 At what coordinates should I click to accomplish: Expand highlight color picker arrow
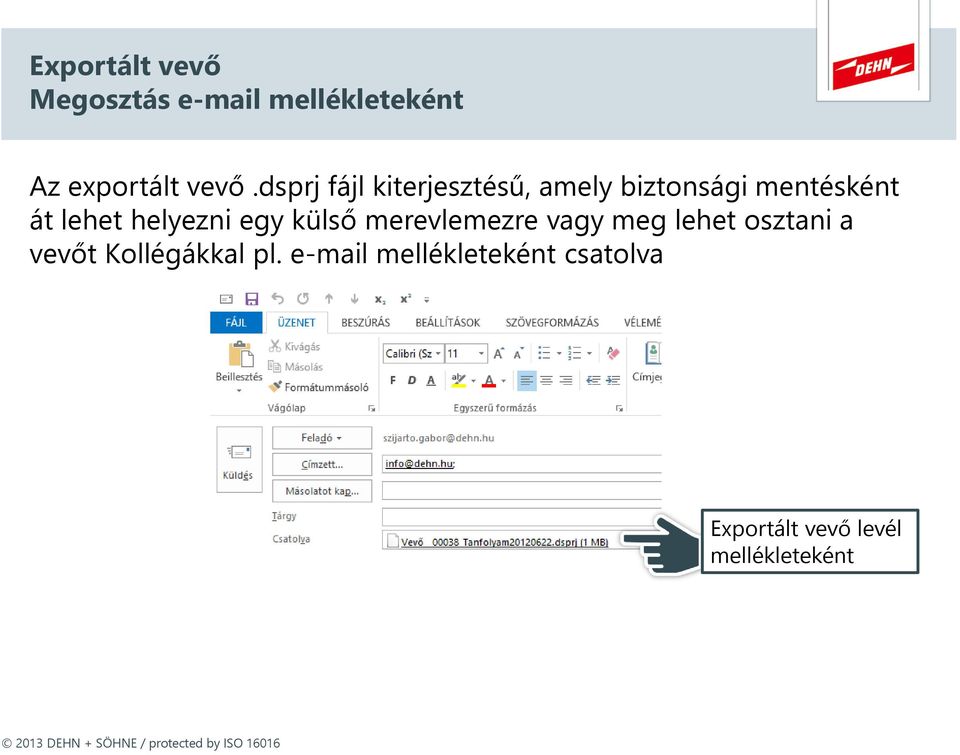(473, 381)
